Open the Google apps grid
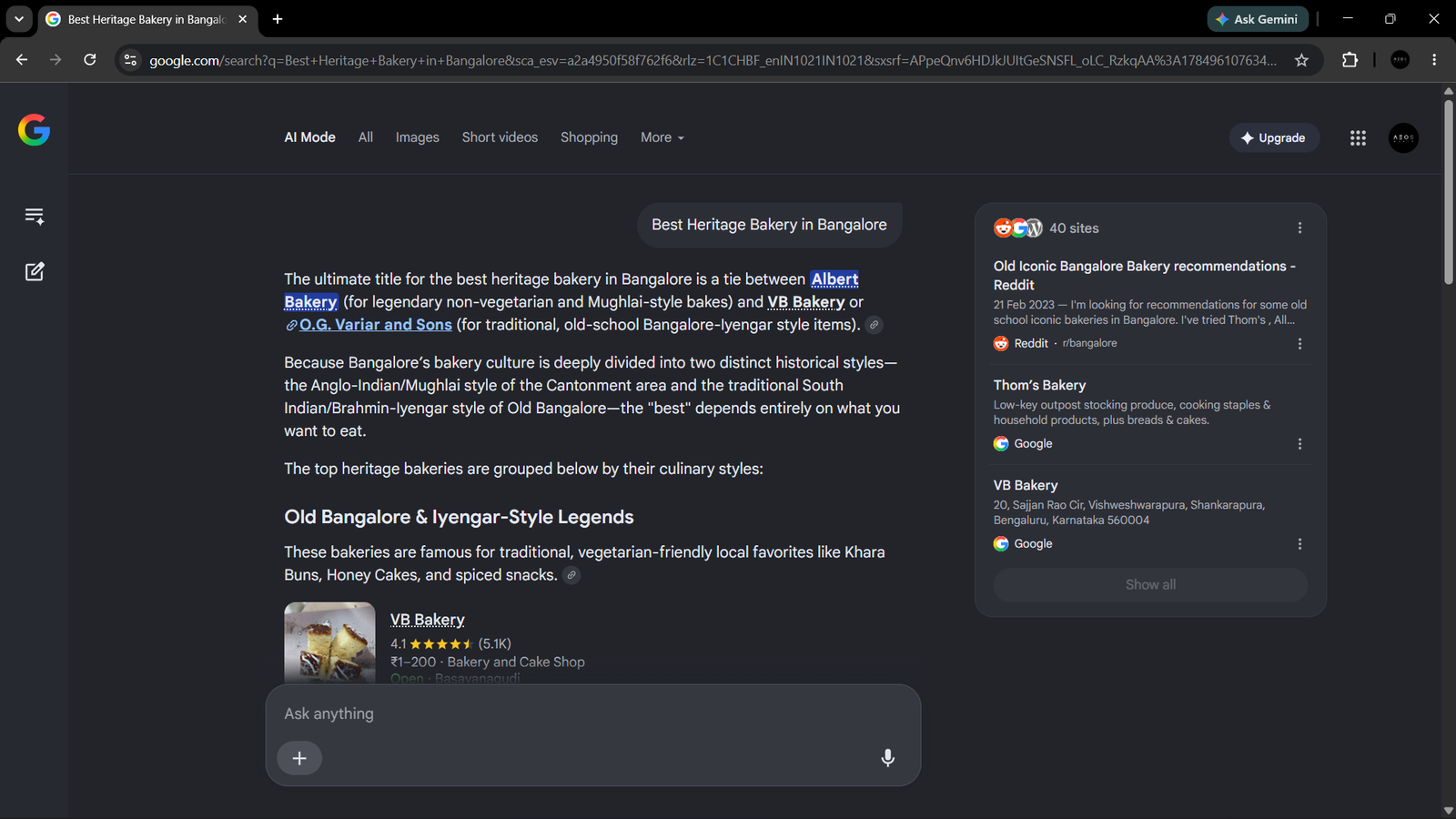The width and height of the screenshot is (1456, 819). [x=1358, y=137]
